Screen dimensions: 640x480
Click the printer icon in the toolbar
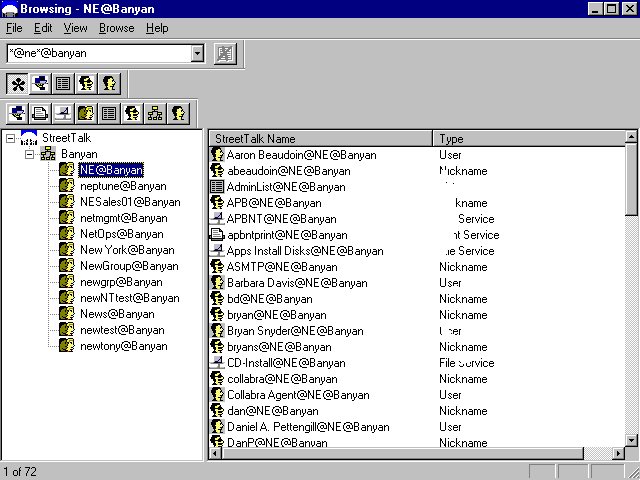coord(40,113)
